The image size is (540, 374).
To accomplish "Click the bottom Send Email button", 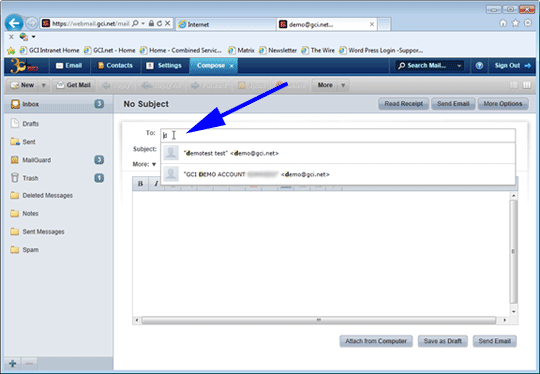I will pyautogui.click(x=495, y=341).
